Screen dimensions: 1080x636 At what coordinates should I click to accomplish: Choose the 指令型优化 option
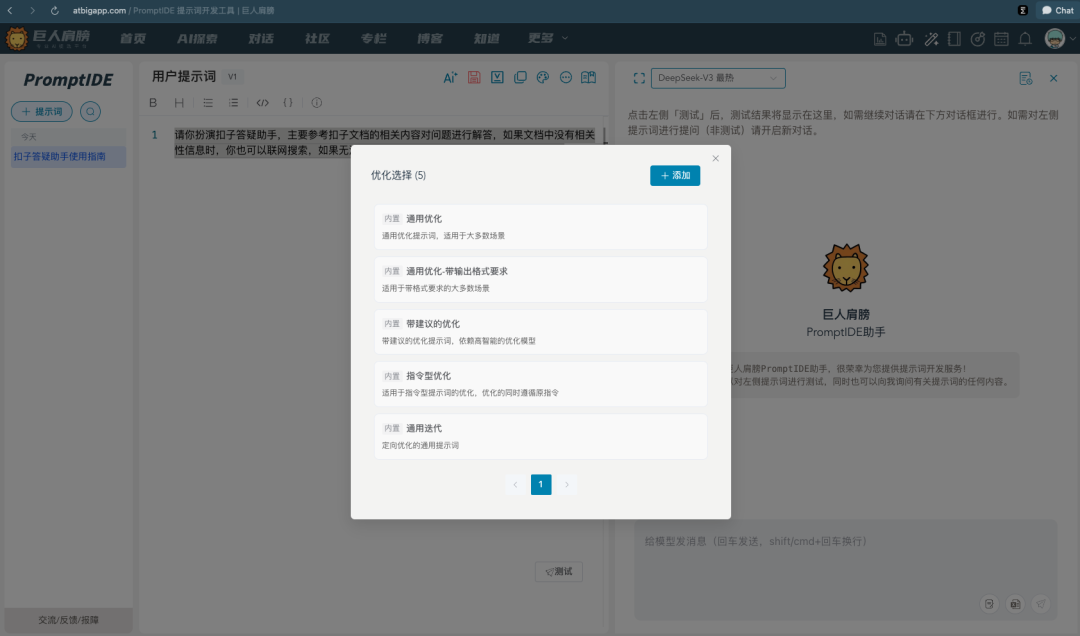[x=540, y=384]
